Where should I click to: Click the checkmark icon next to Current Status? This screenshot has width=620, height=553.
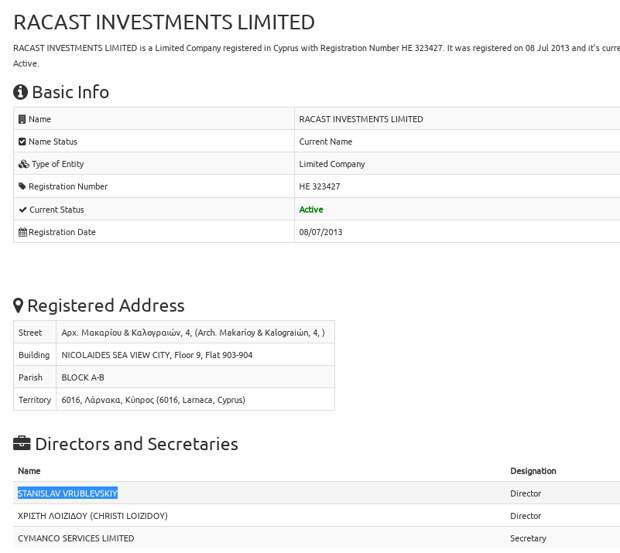(23, 209)
